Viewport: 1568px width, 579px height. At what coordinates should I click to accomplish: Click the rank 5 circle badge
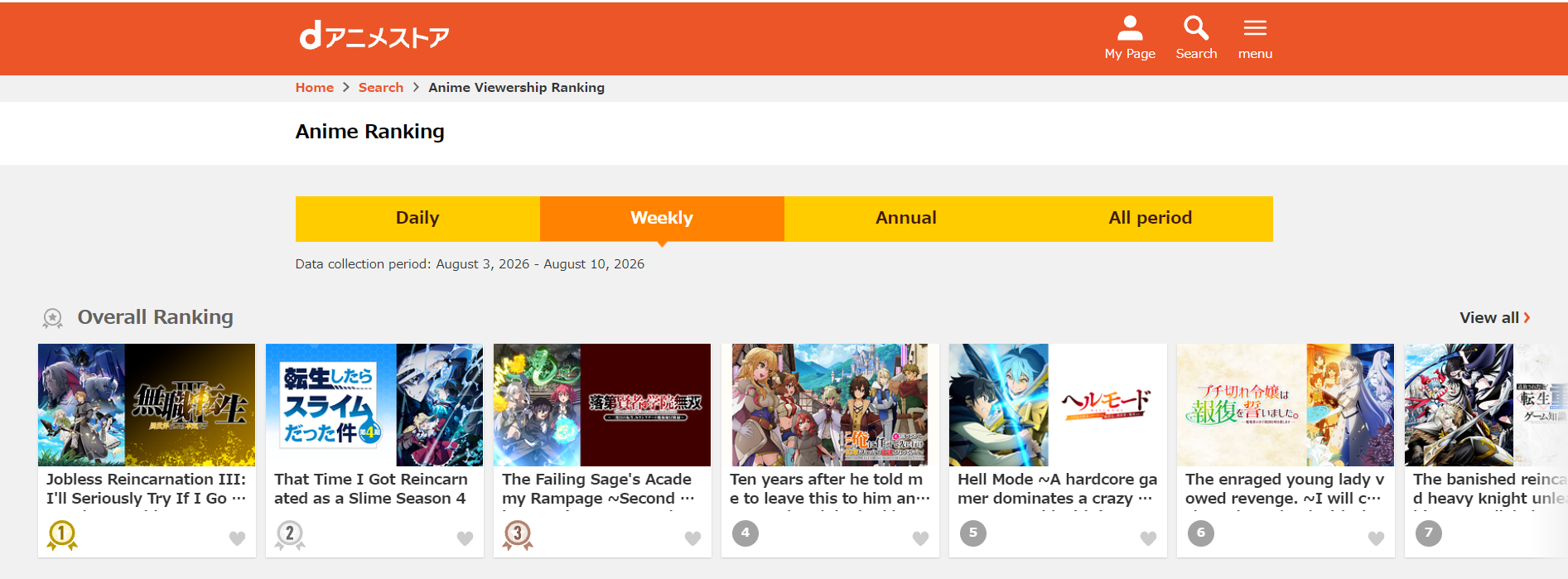point(973,533)
